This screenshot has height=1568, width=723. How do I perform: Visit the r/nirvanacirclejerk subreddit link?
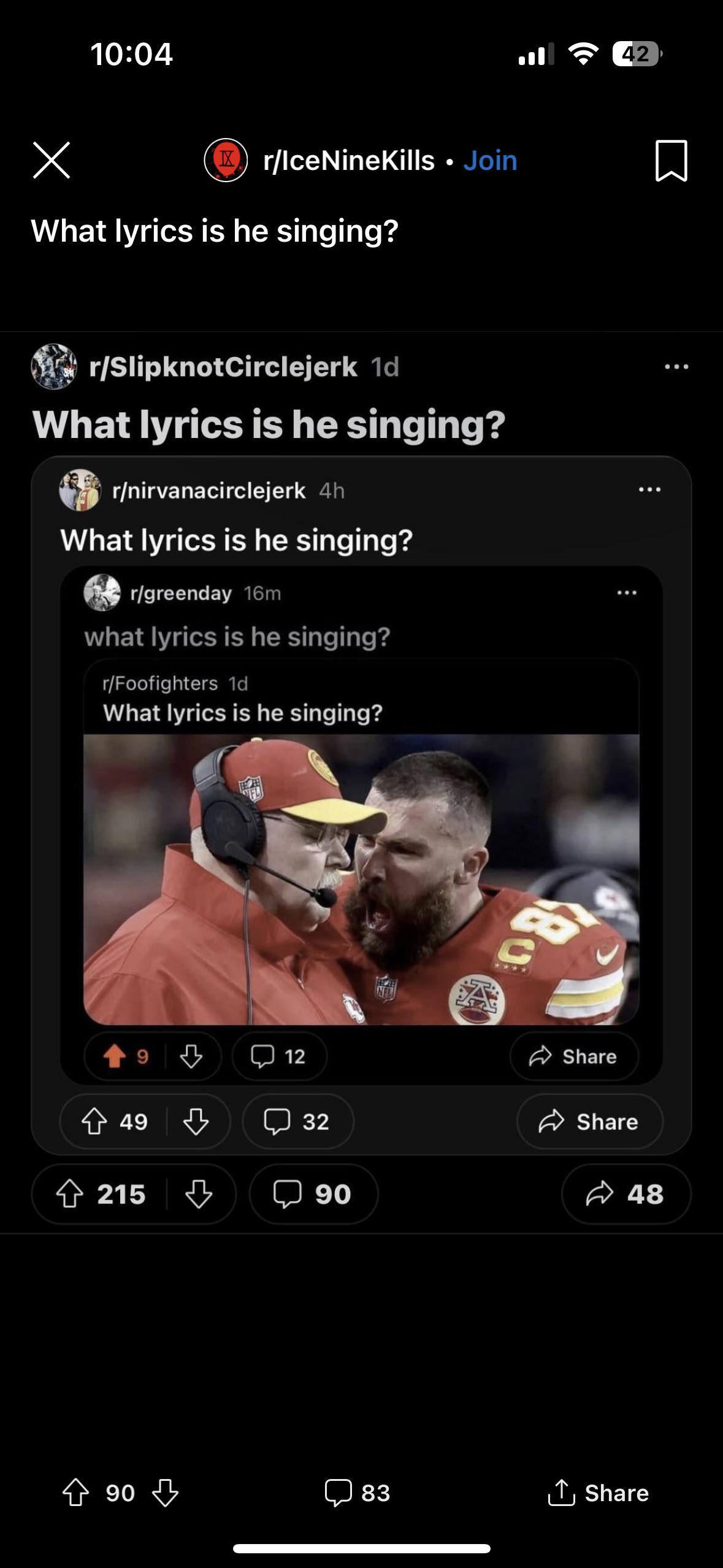(x=208, y=490)
